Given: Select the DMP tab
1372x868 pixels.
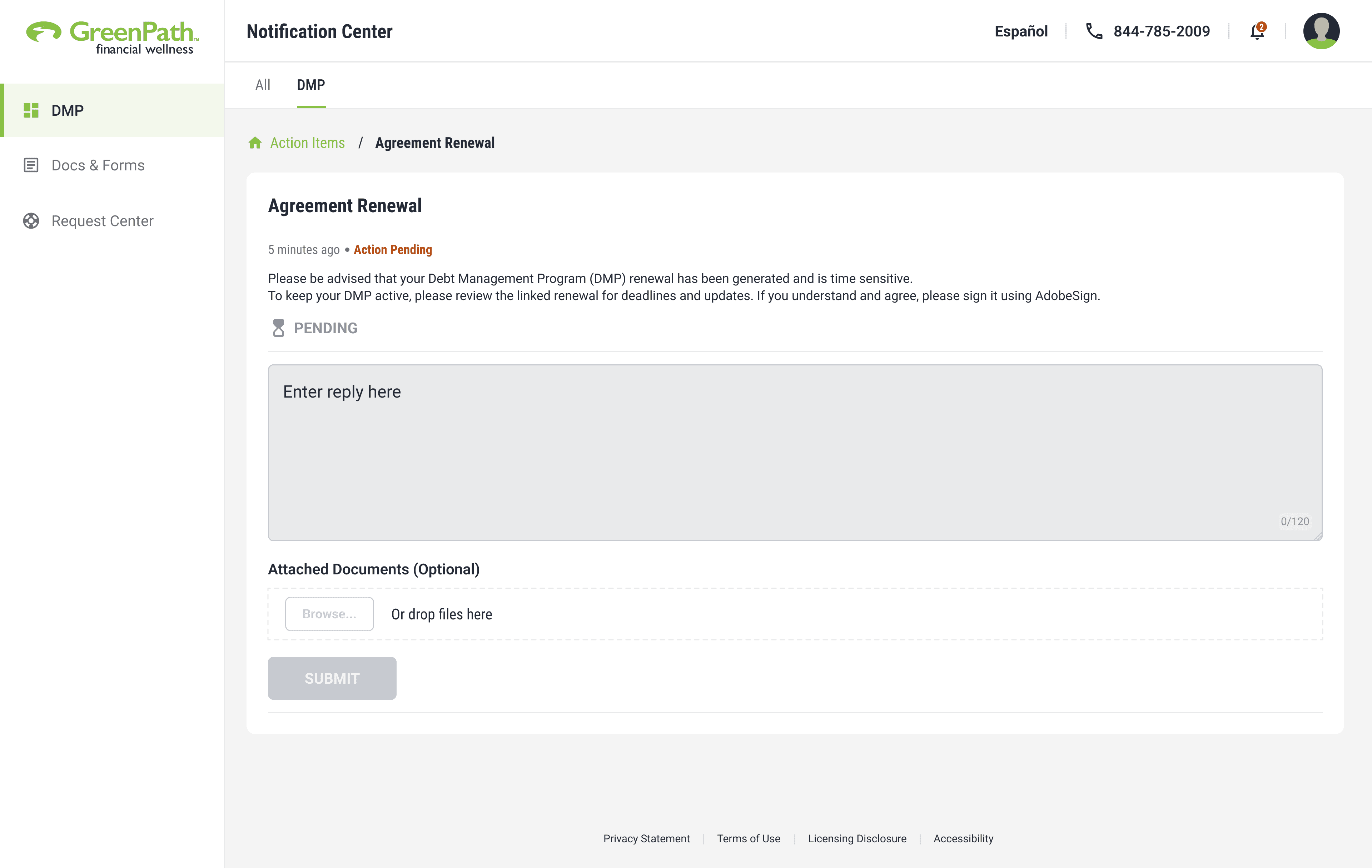Looking at the screenshot, I should tap(310, 85).
